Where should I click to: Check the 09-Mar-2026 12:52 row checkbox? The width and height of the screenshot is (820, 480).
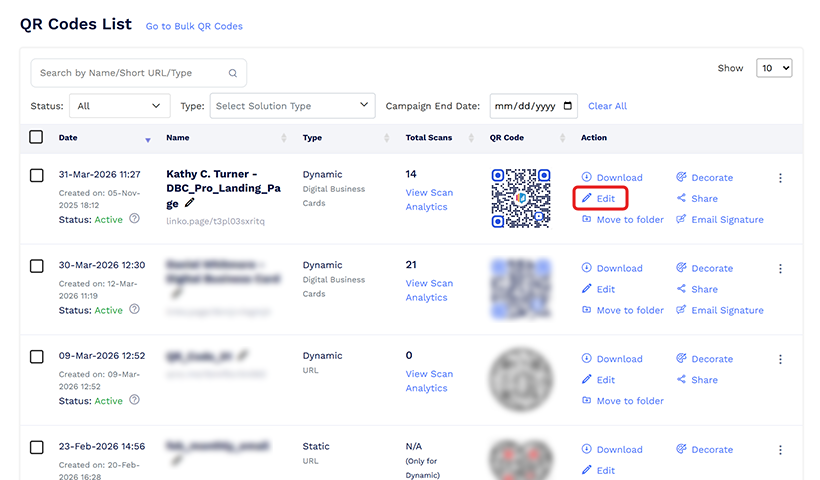tap(37, 357)
